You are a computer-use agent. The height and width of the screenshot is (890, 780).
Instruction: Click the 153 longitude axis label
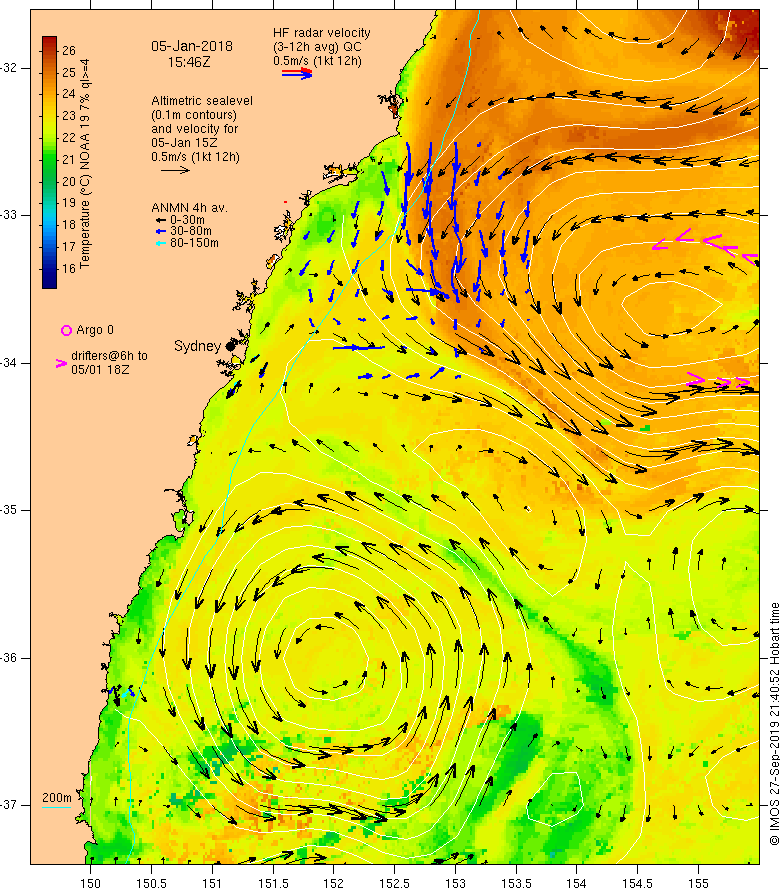coord(455,883)
